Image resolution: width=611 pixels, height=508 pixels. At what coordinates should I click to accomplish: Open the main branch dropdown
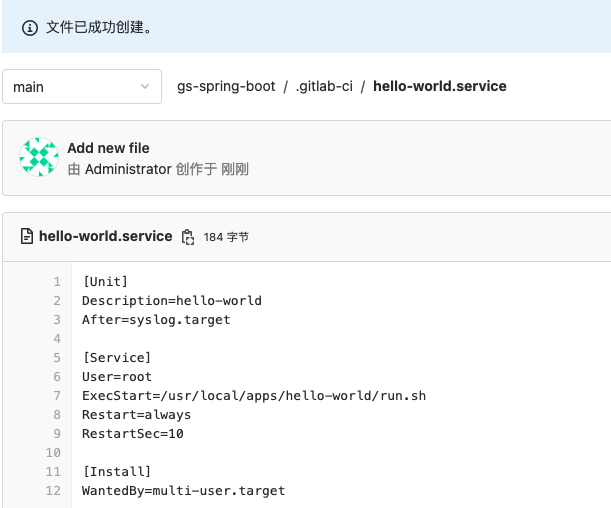(x=82, y=86)
